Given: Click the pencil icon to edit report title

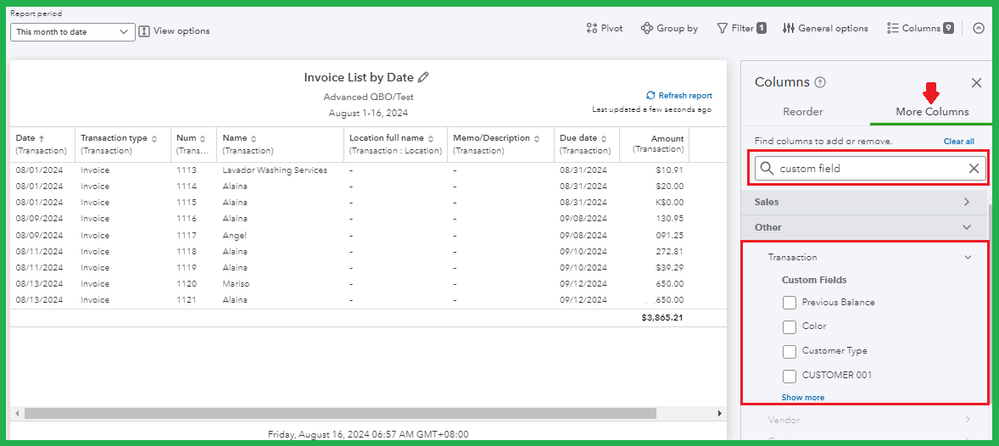Looking at the screenshot, I should pyautogui.click(x=423, y=77).
